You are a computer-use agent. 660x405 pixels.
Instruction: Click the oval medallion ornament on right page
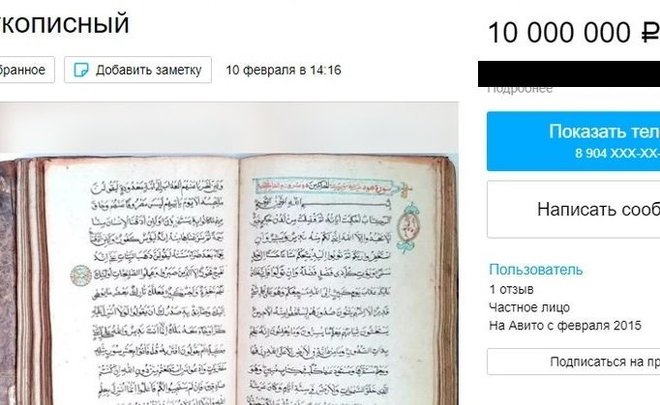407,228
